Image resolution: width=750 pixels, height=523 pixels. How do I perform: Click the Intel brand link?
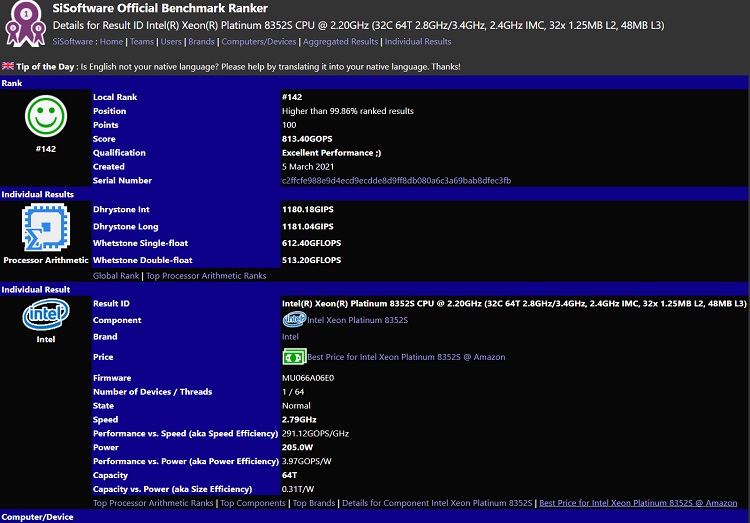[290, 337]
